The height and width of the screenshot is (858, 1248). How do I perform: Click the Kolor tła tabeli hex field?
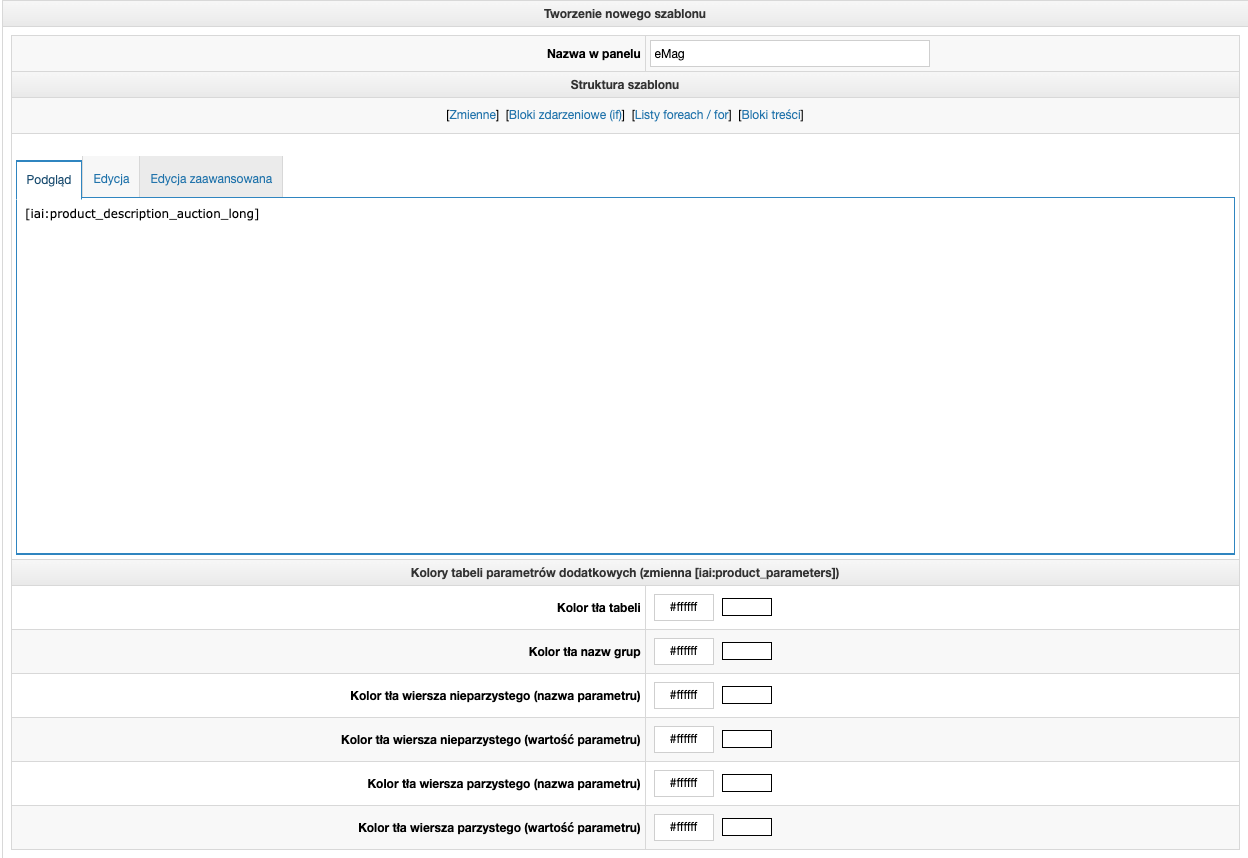tap(684, 607)
